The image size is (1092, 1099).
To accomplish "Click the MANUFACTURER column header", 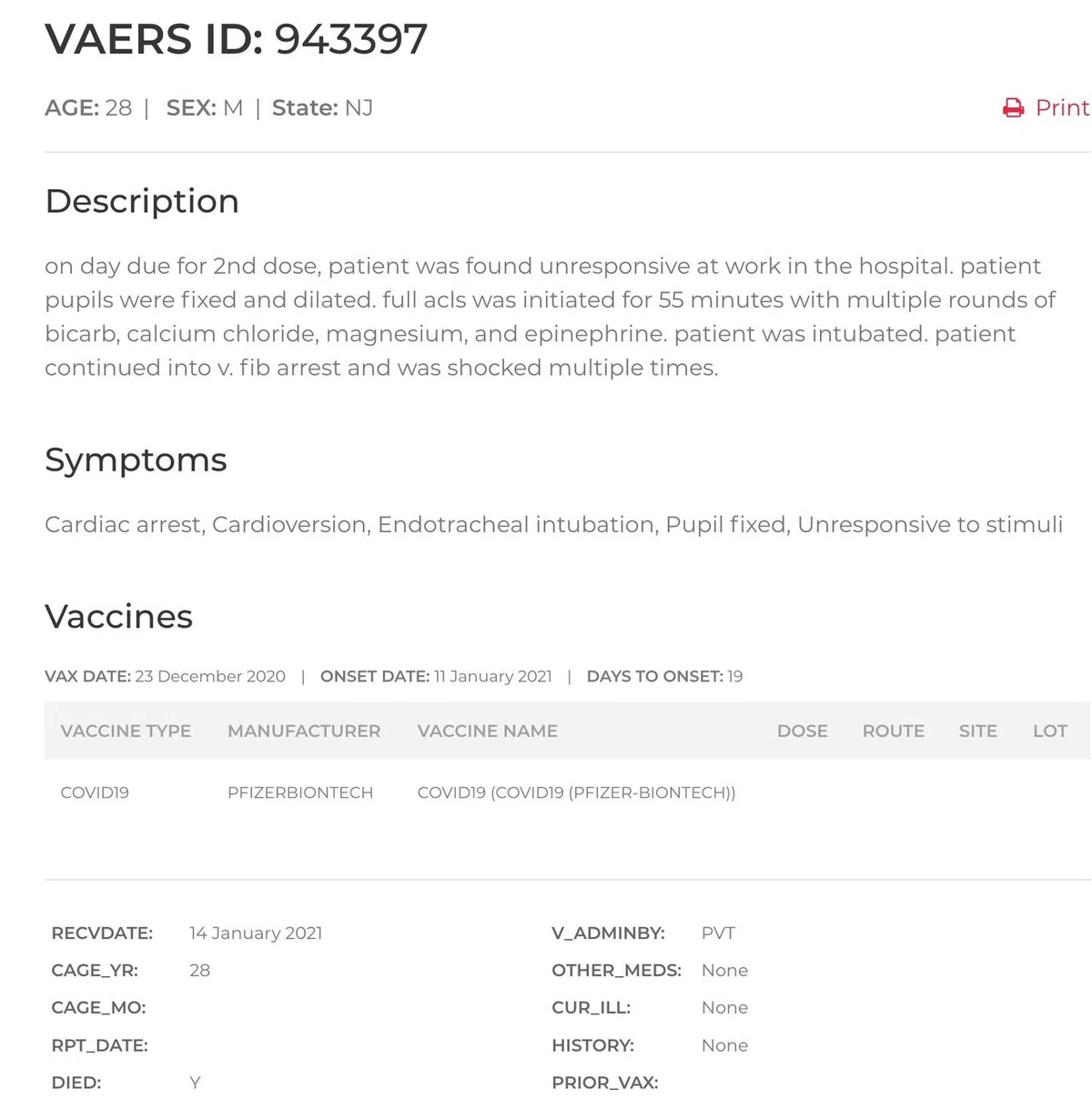I will (x=304, y=731).
